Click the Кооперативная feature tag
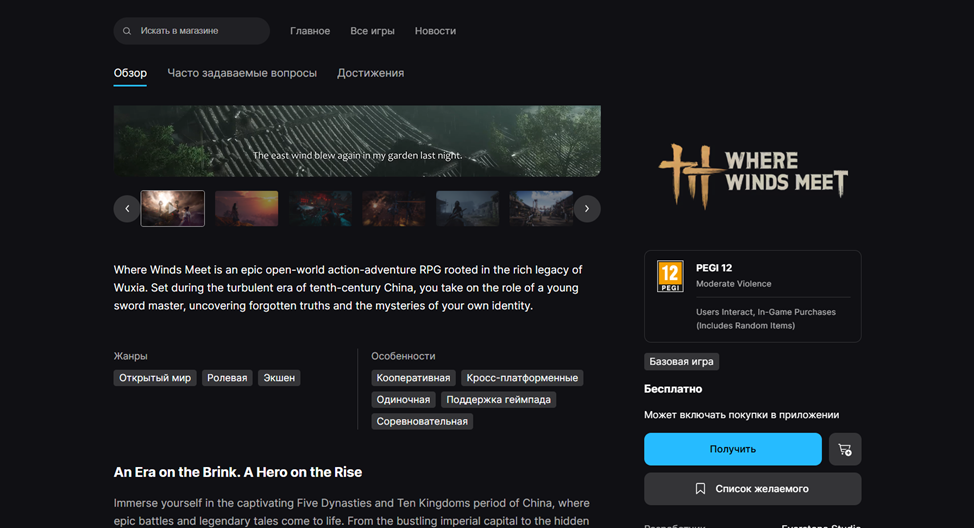The width and height of the screenshot is (974, 528). click(x=414, y=378)
